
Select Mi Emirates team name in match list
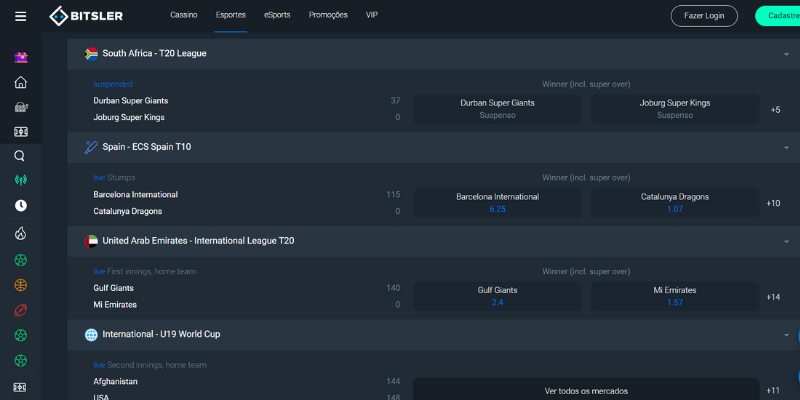click(x=115, y=305)
